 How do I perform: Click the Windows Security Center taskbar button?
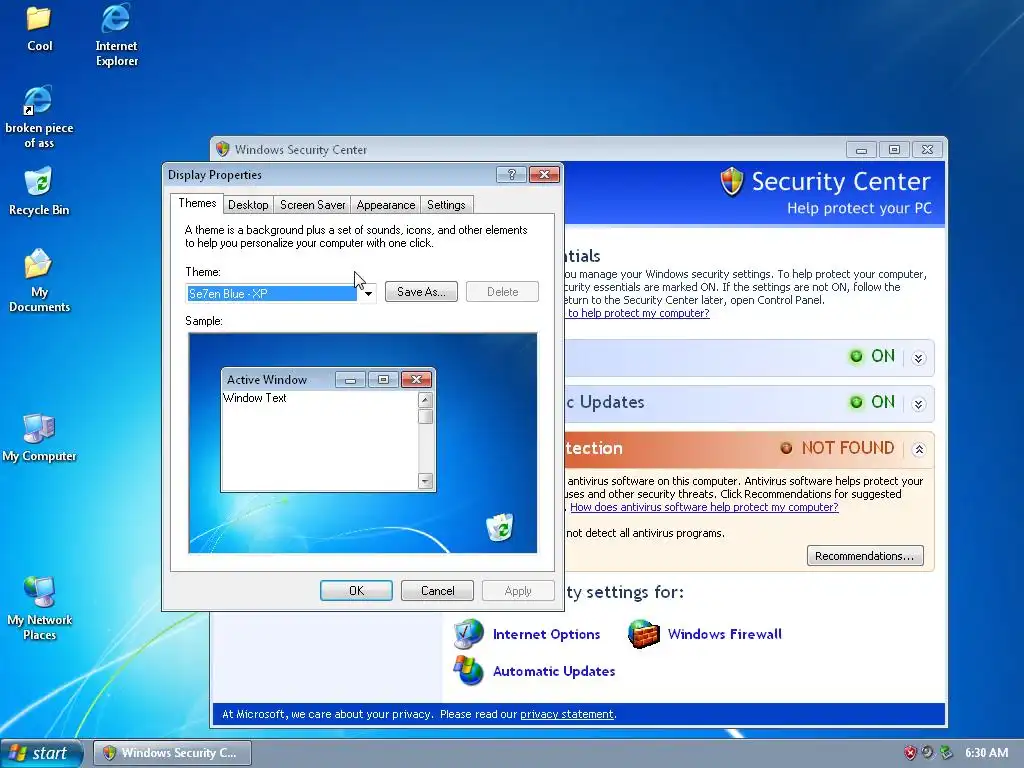coord(172,753)
